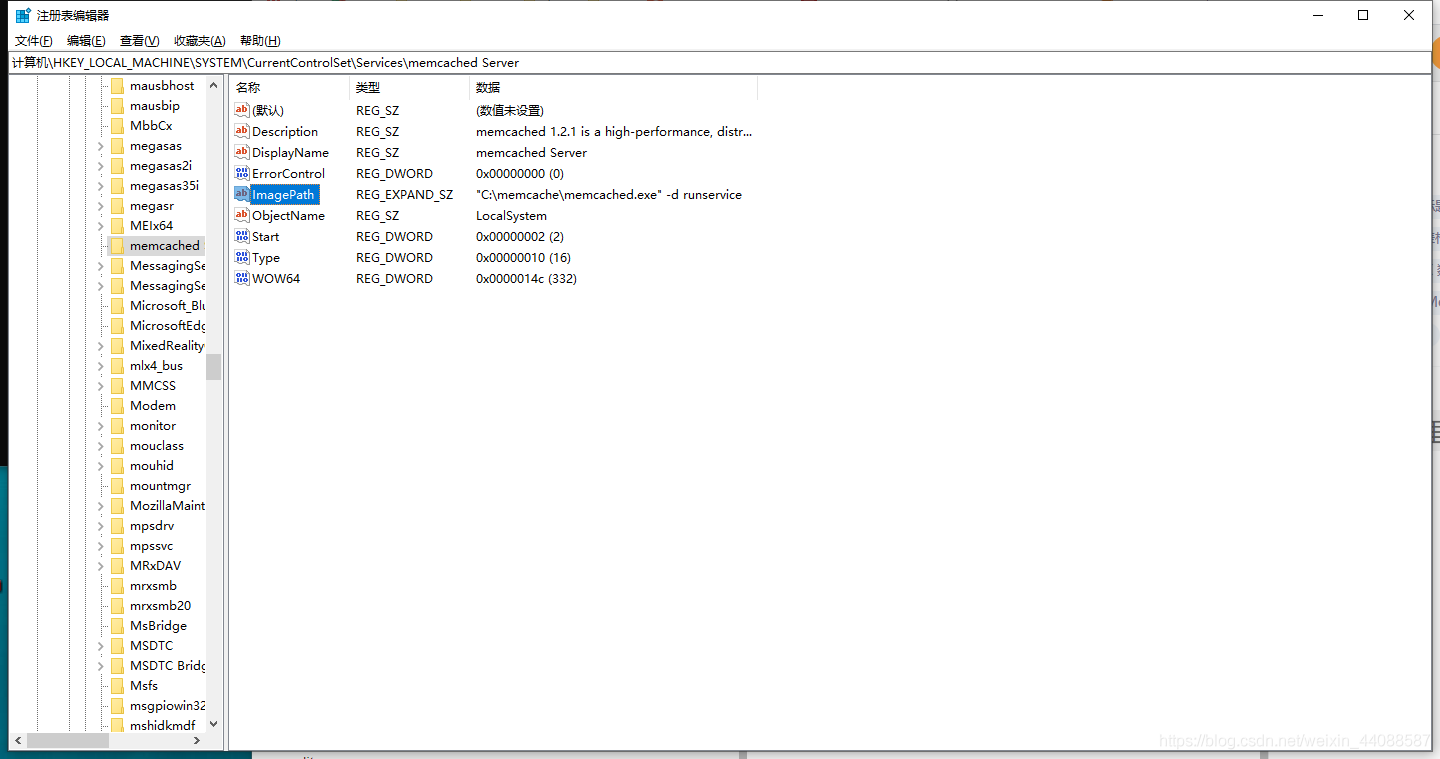Click the string icon beside (默认) value

[x=240, y=110]
